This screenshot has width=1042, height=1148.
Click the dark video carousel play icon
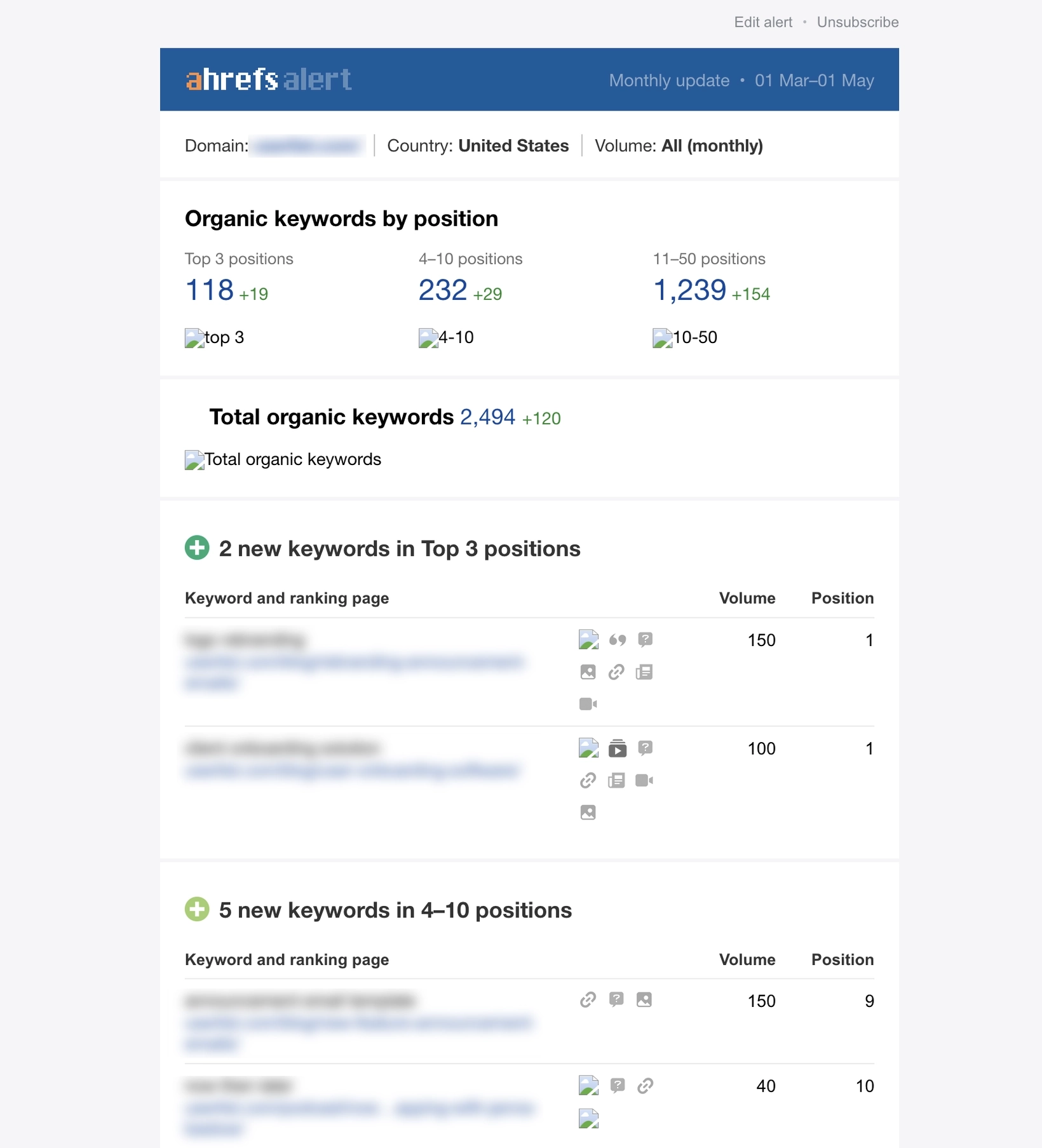pyautogui.click(x=617, y=748)
